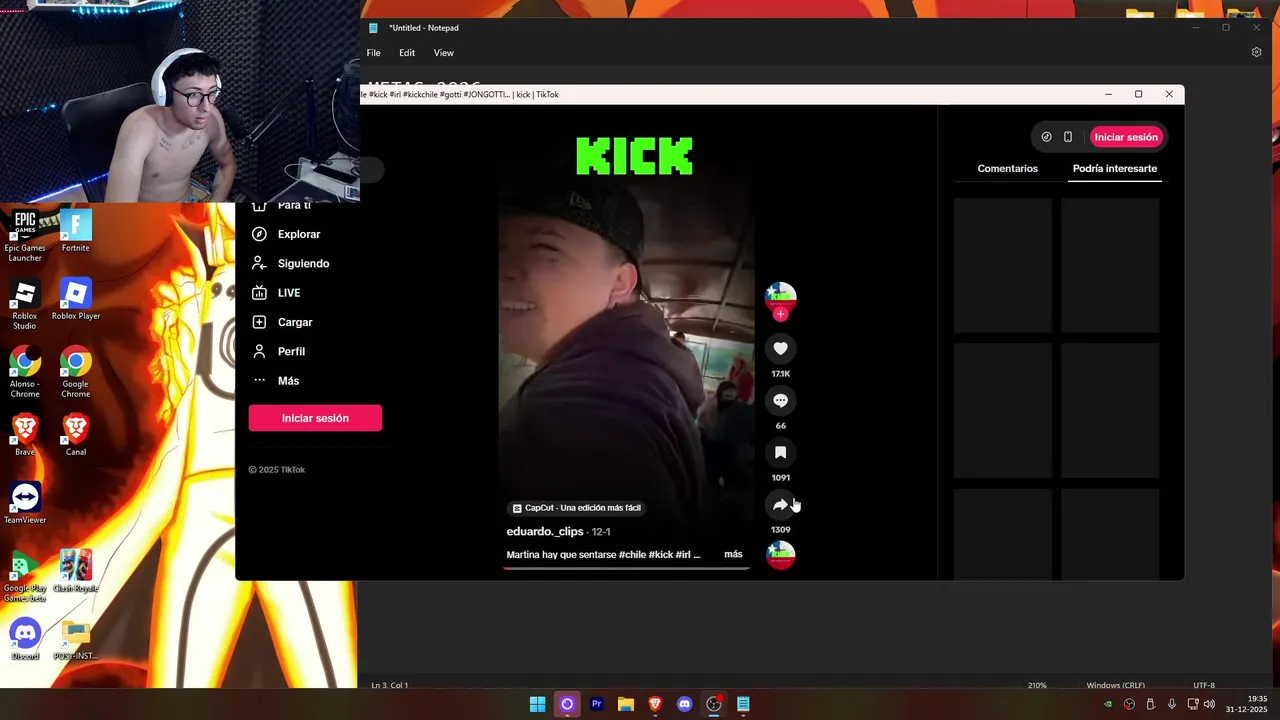Open the first suggested video thumbnail top-left
Viewport: 1280px width, 720px height.
1003,265
